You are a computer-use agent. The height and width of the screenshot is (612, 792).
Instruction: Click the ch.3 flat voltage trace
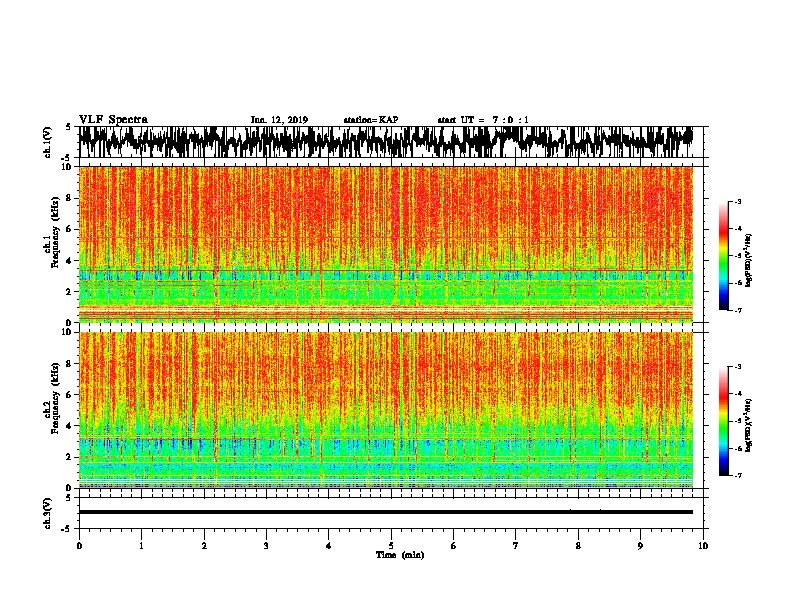point(385,512)
